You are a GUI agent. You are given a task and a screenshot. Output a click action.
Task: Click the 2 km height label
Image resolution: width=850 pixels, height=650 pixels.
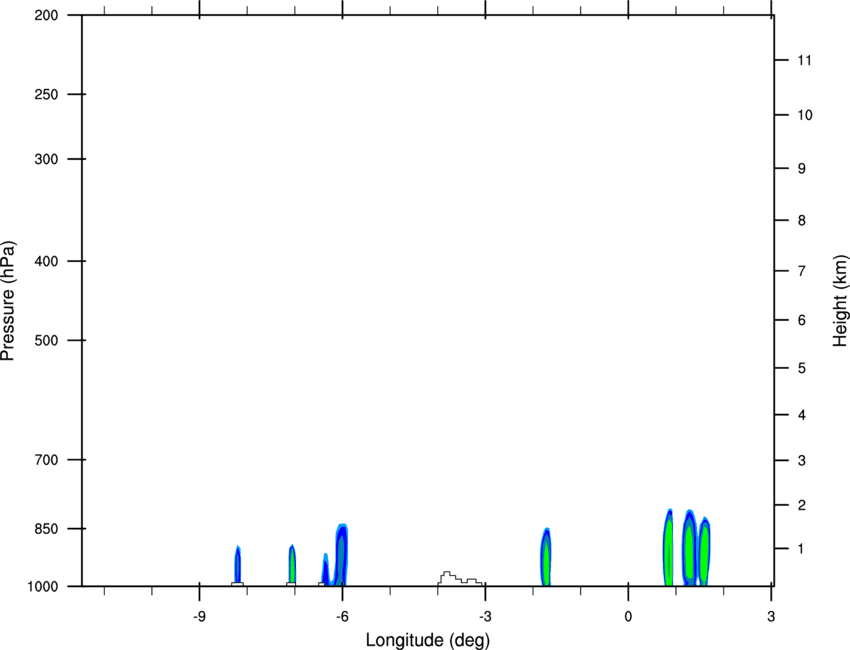(802, 505)
